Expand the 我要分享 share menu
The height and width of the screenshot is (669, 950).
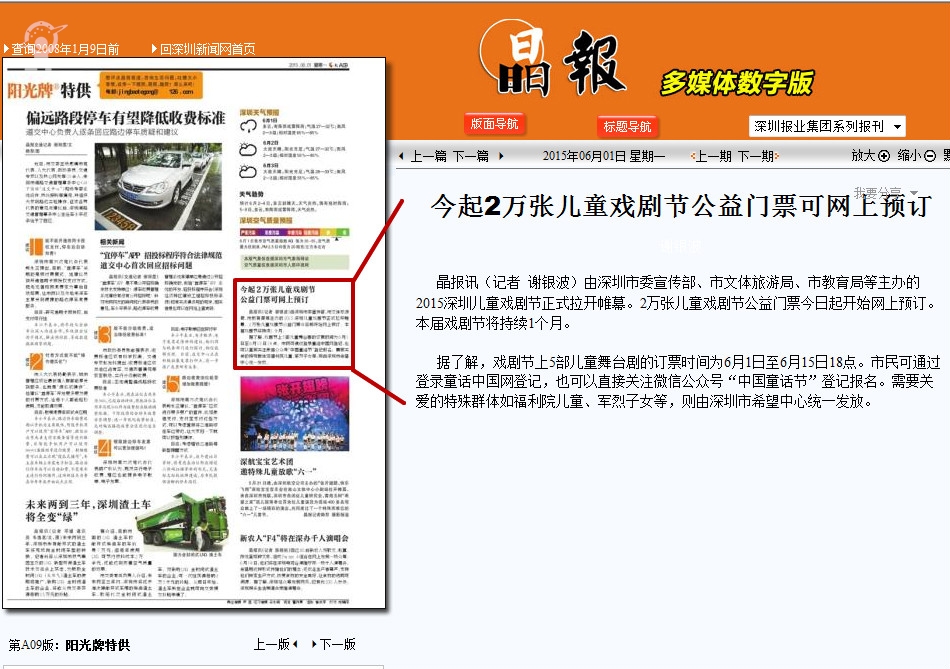tap(885, 192)
